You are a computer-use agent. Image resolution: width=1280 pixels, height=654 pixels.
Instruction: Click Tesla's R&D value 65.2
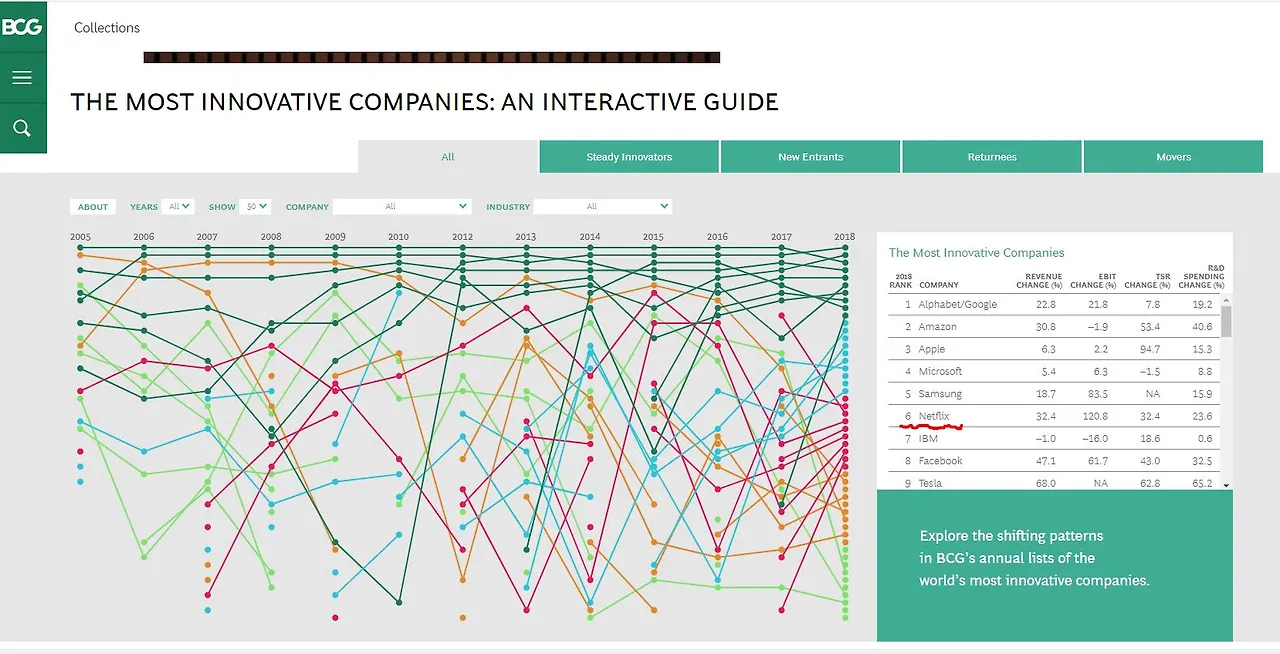[1200, 483]
